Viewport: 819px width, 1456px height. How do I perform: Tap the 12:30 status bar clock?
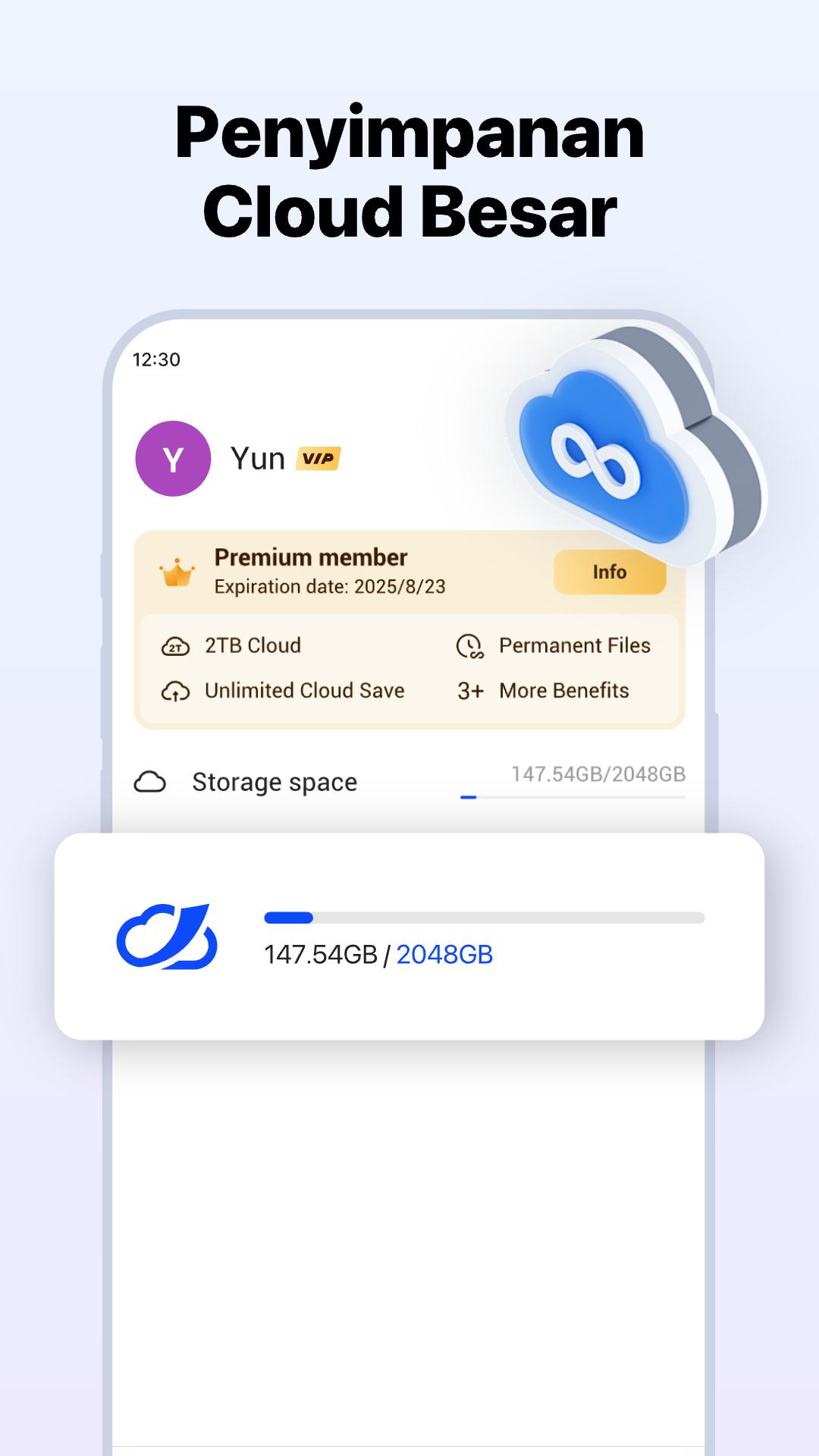156,359
